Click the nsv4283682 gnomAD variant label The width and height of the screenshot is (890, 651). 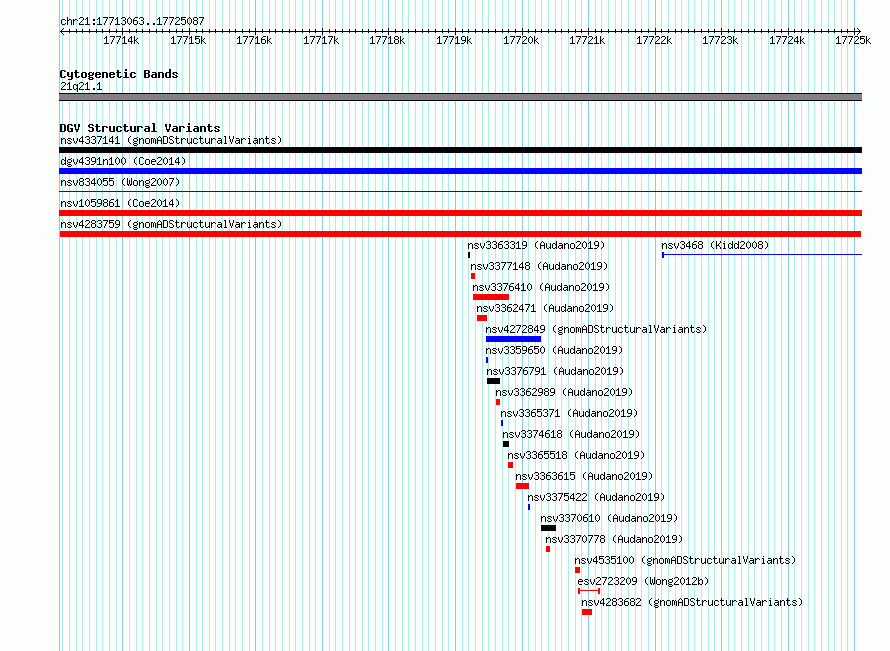tap(692, 602)
